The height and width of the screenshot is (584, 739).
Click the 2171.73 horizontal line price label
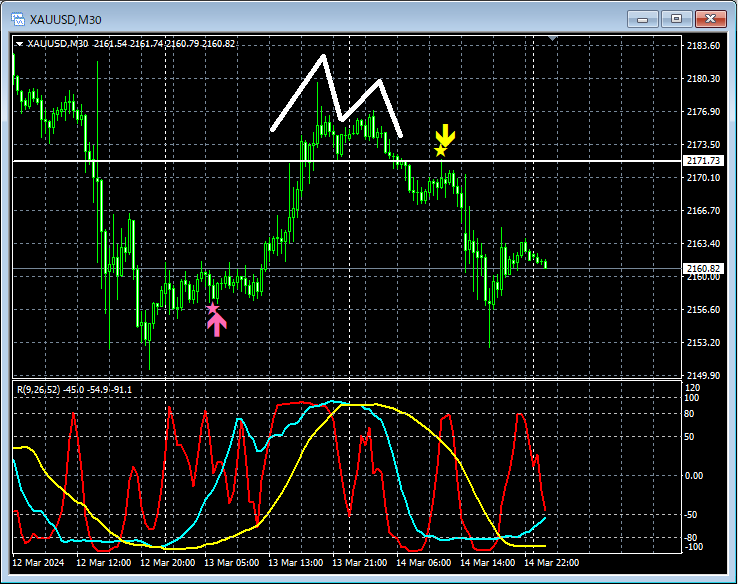[703, 161]
